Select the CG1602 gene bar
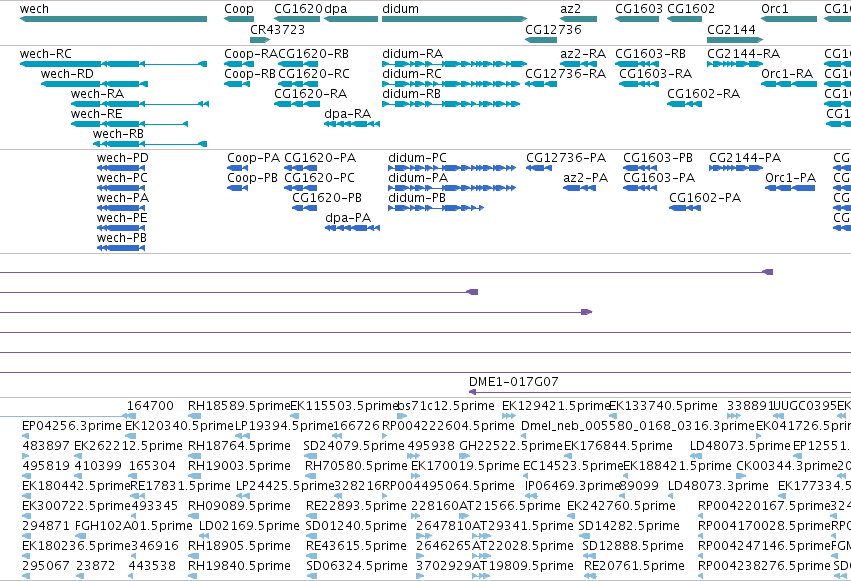 pyautogui.click(x=684, y=19)
